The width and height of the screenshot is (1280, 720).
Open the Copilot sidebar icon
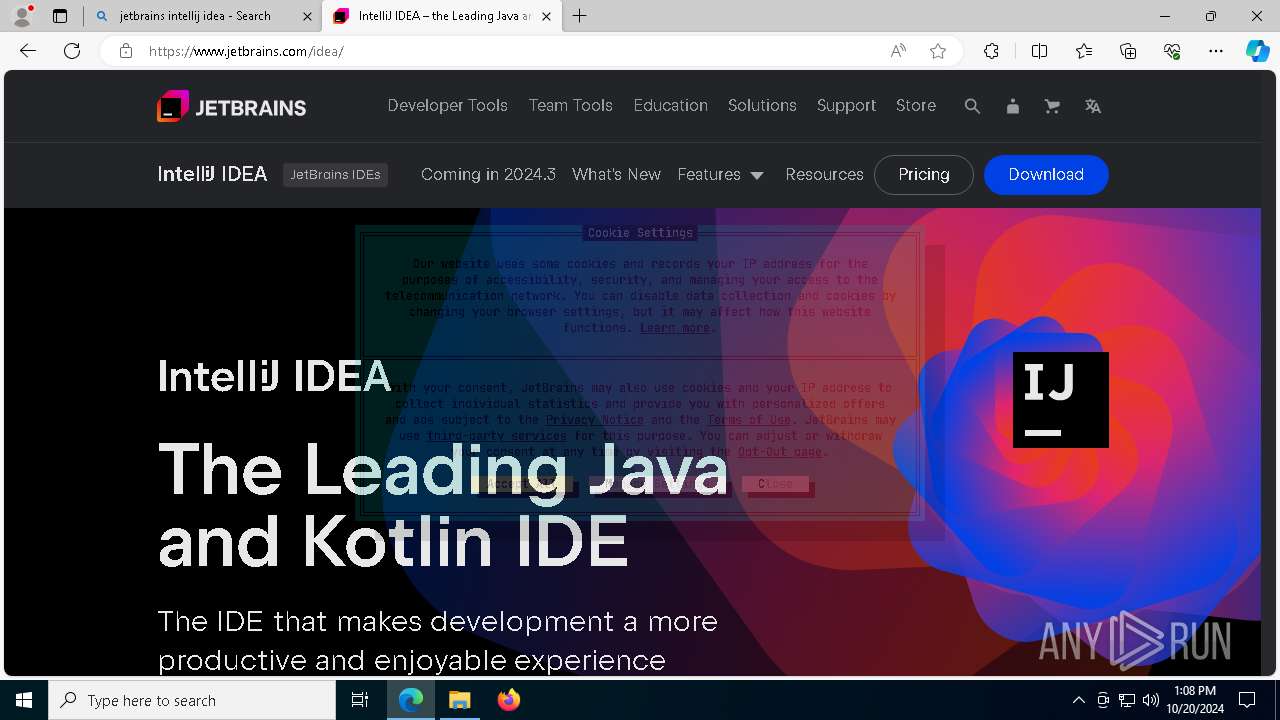pos(1257,51)
